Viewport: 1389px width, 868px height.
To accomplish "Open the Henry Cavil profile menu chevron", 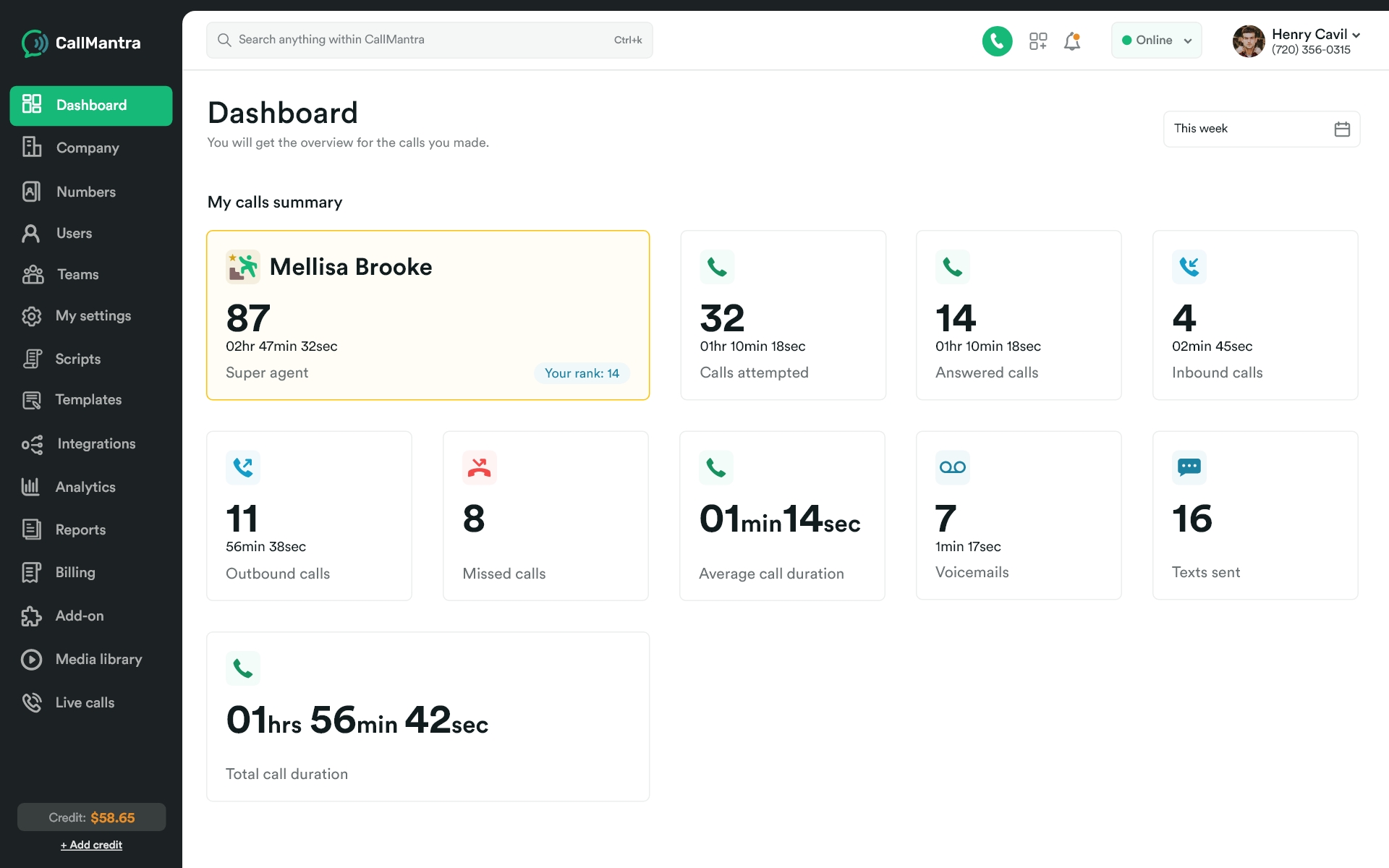I will point(1356,35).
